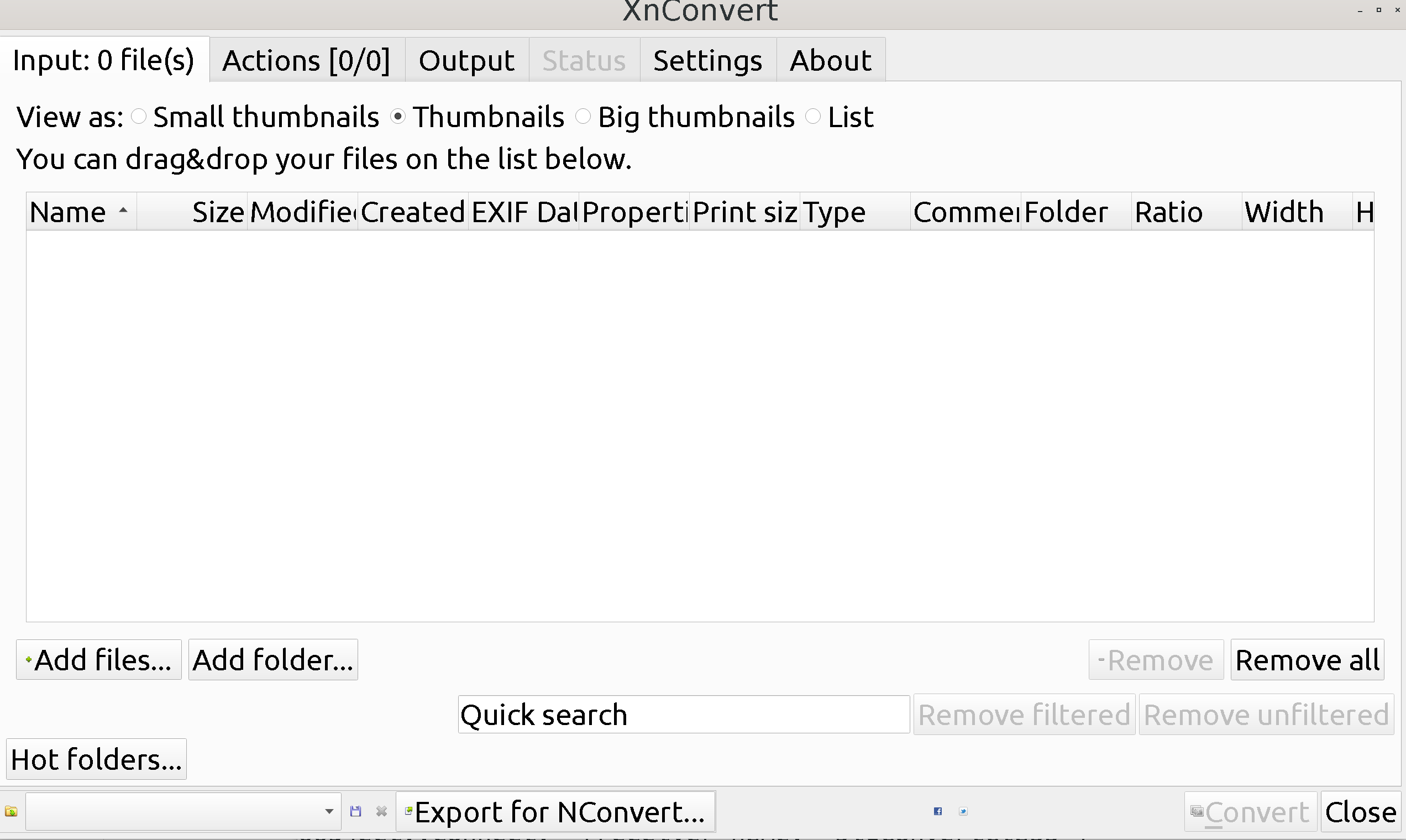Click the Convert button
This screenshot has width=1406, height=840.
tap(1250, 812)
